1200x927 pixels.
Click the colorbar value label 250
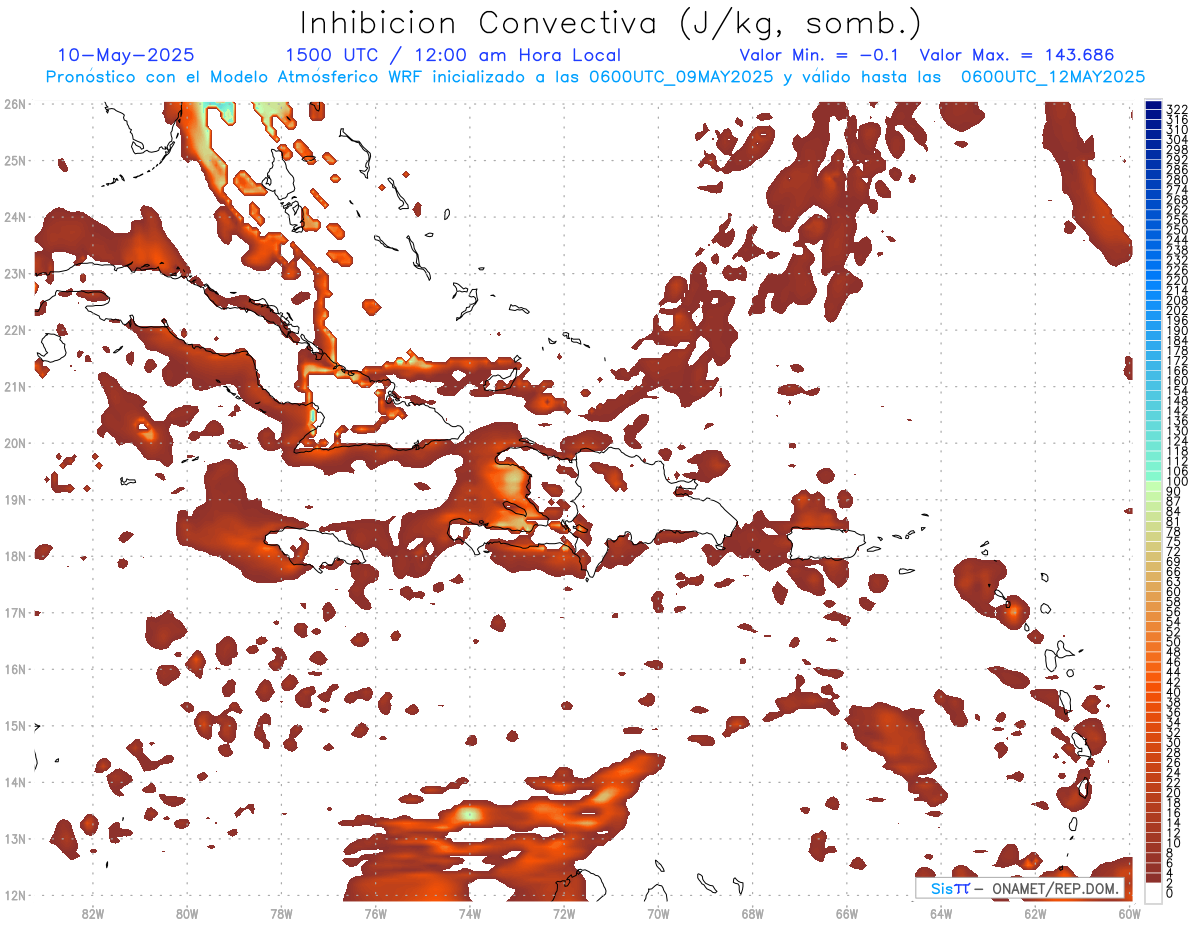[x=1176, y=230]
